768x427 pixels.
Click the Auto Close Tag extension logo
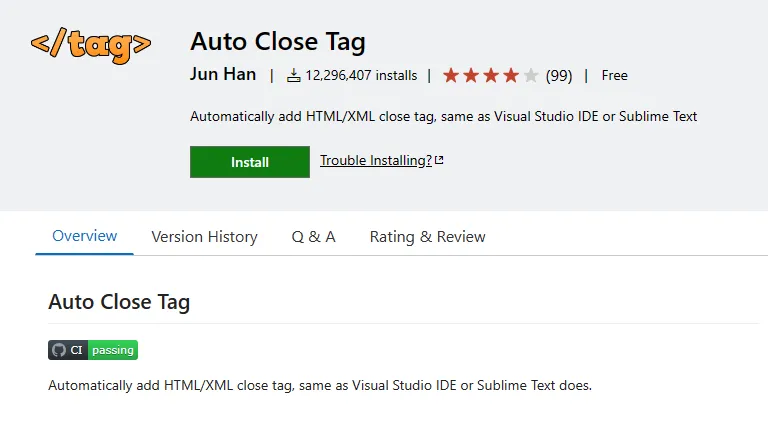[x=90, y=45]
